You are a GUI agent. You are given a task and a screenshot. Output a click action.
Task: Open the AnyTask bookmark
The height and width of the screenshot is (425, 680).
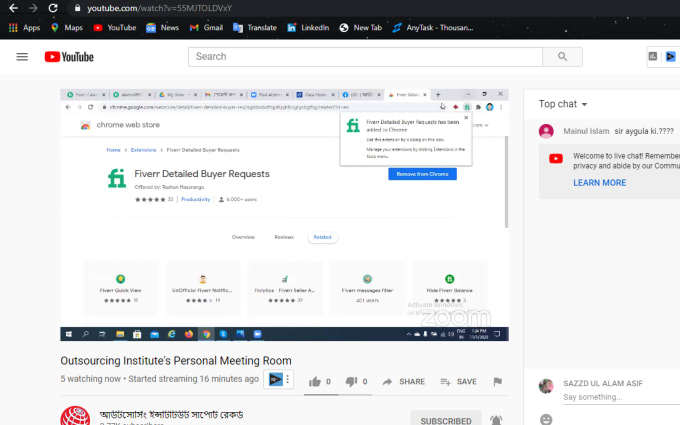click(x=433, y=28)
